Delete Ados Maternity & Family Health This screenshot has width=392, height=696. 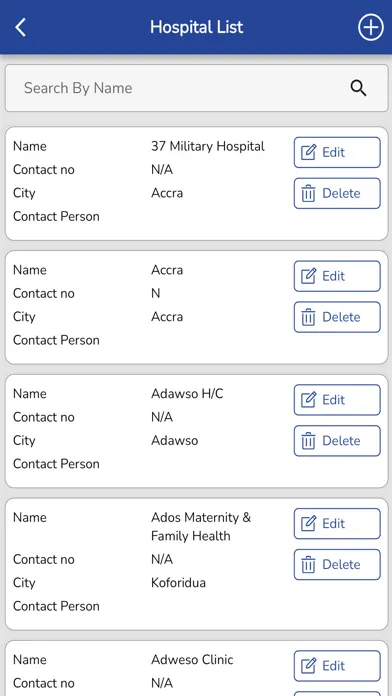coord(337,565)
